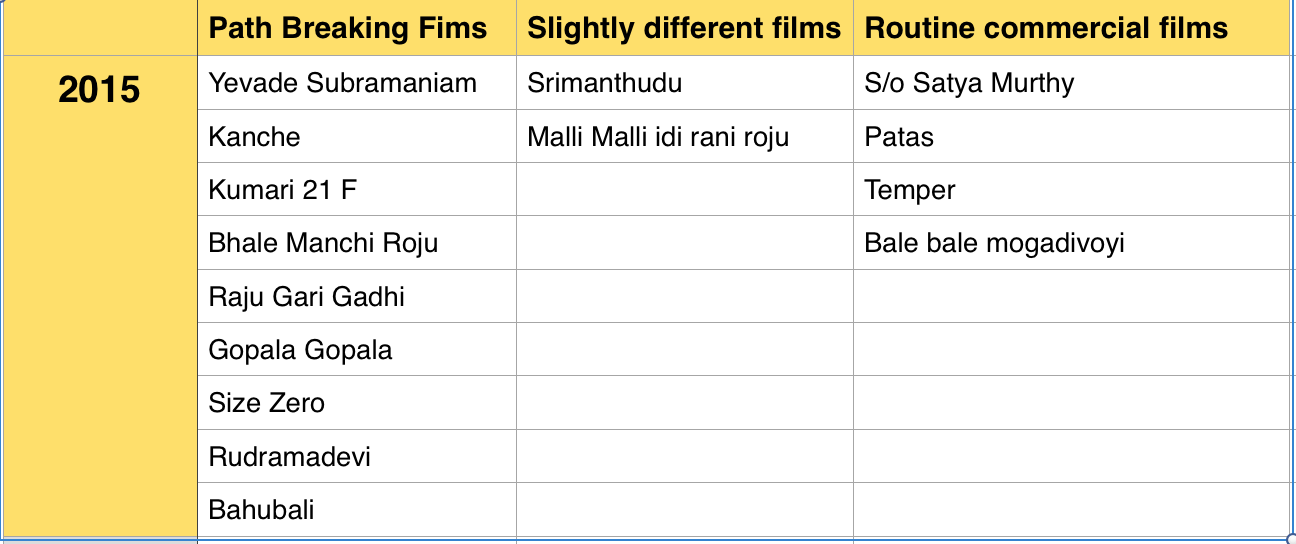Select 'Malli Malli idi rani roju' cell
The height and width of the screenshot is (544, 1296).
tap(658, 137)
